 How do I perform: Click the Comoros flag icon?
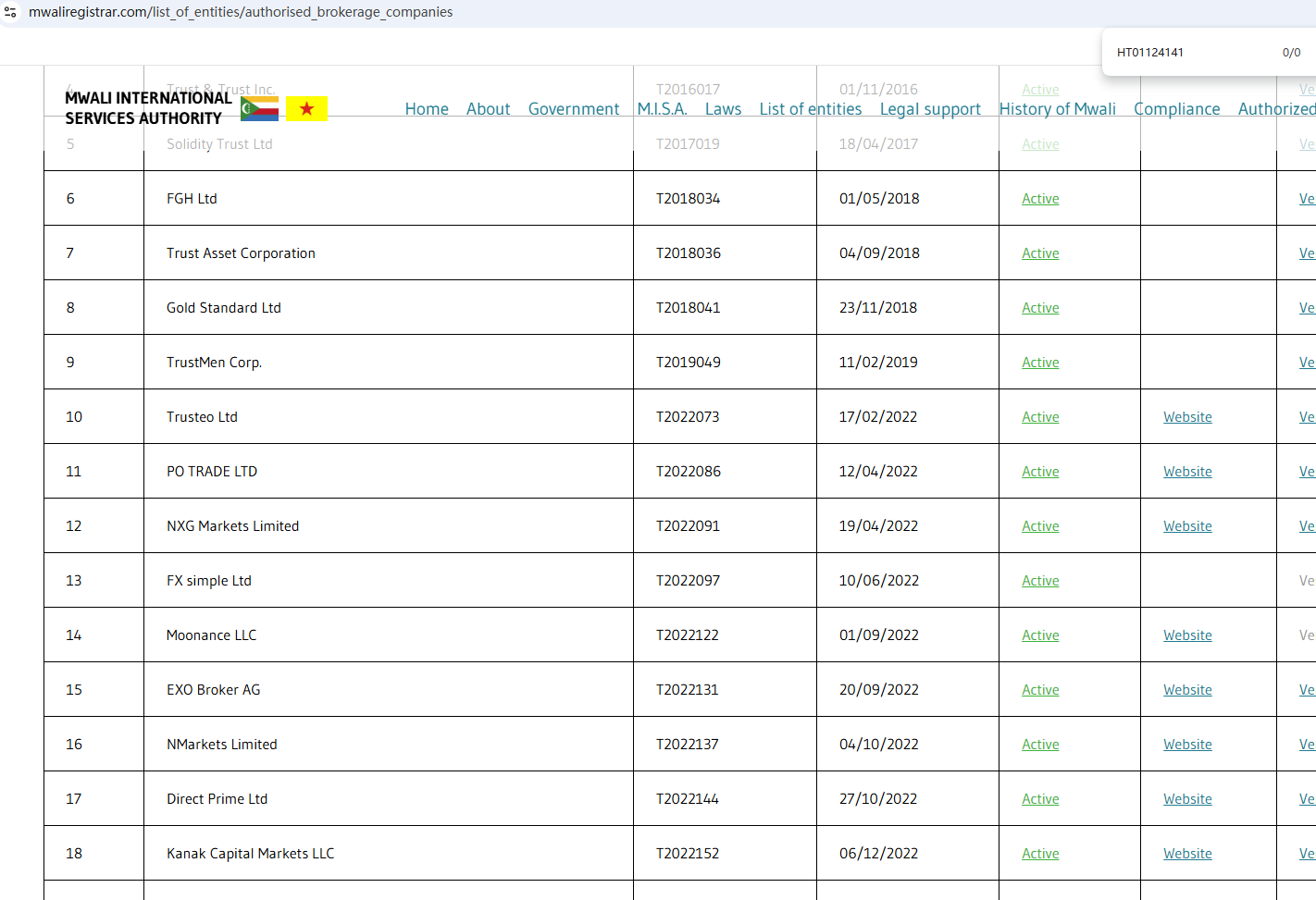tap(259, 109)
